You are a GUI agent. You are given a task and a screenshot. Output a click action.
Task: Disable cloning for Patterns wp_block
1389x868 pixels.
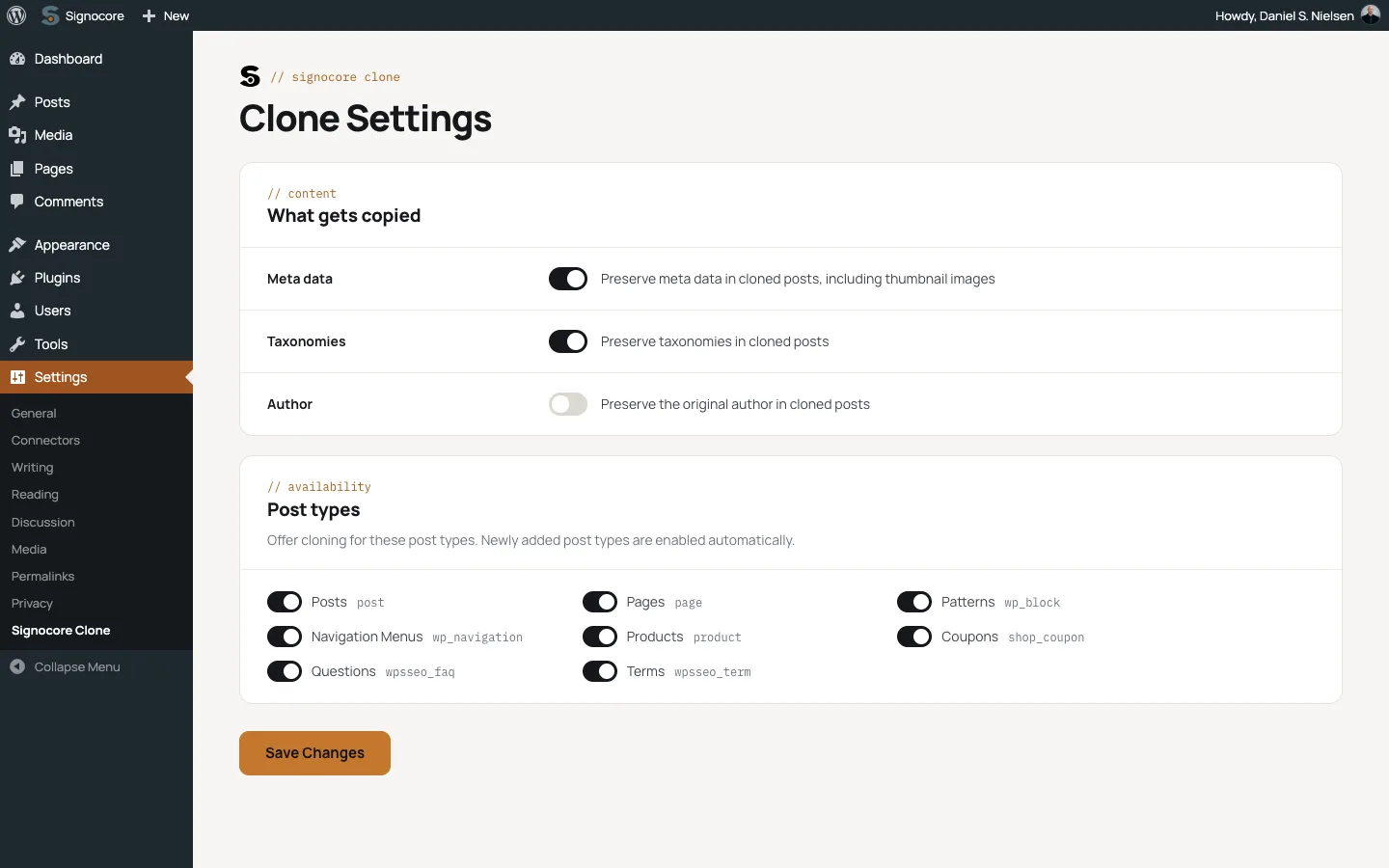(x=914, y=602)
